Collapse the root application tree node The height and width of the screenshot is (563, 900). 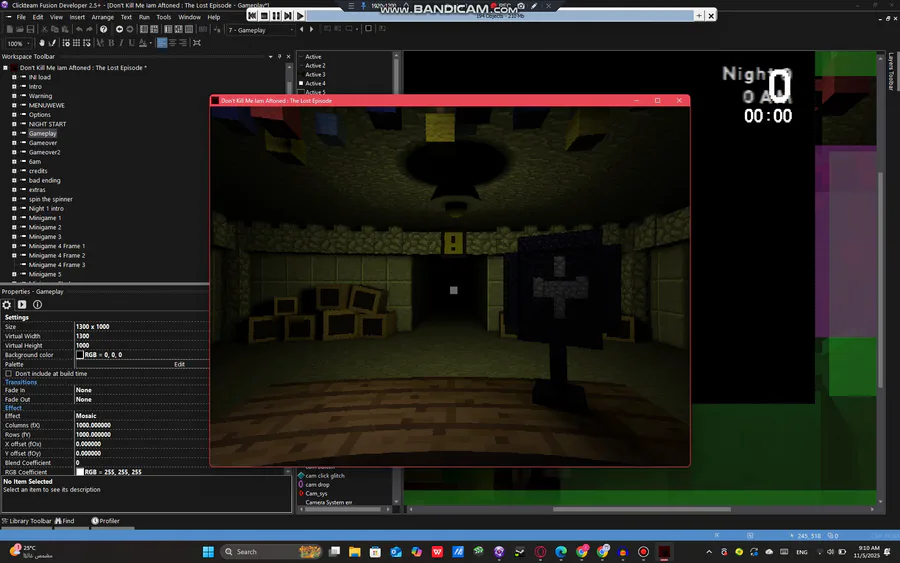[x=5, y=68]
